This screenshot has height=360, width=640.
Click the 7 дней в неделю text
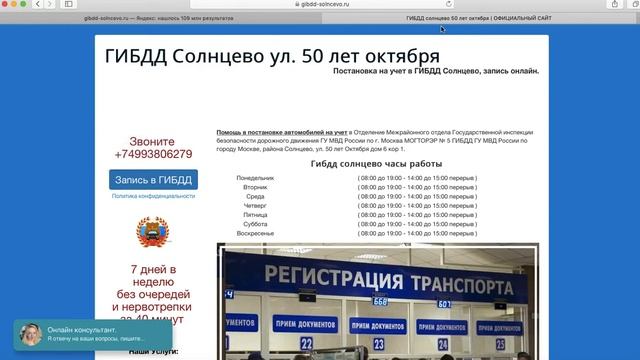point(153,276)
